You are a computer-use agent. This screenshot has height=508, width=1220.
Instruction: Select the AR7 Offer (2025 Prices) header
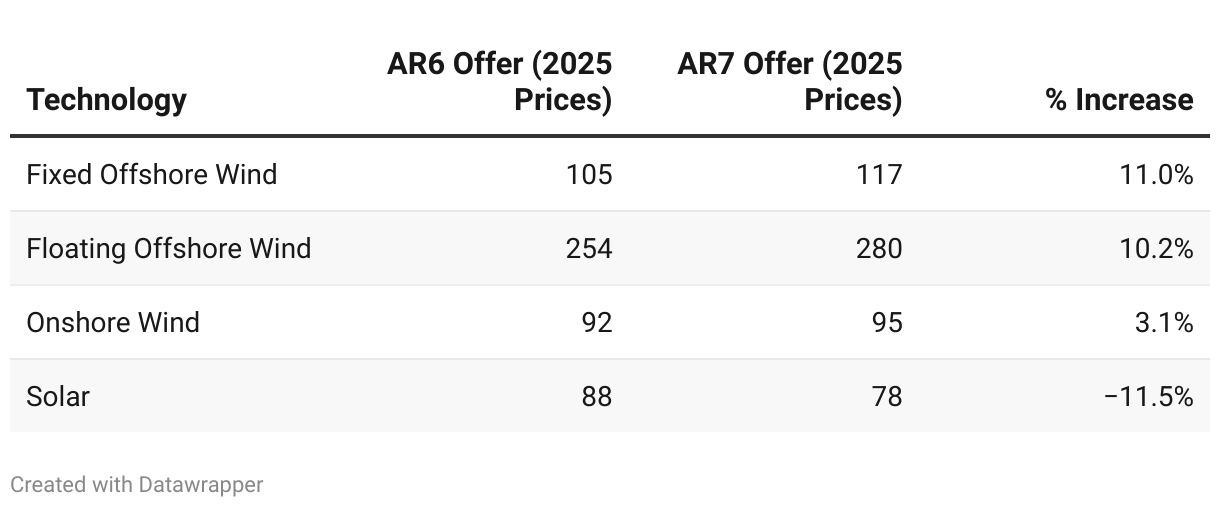click(790, 82)
